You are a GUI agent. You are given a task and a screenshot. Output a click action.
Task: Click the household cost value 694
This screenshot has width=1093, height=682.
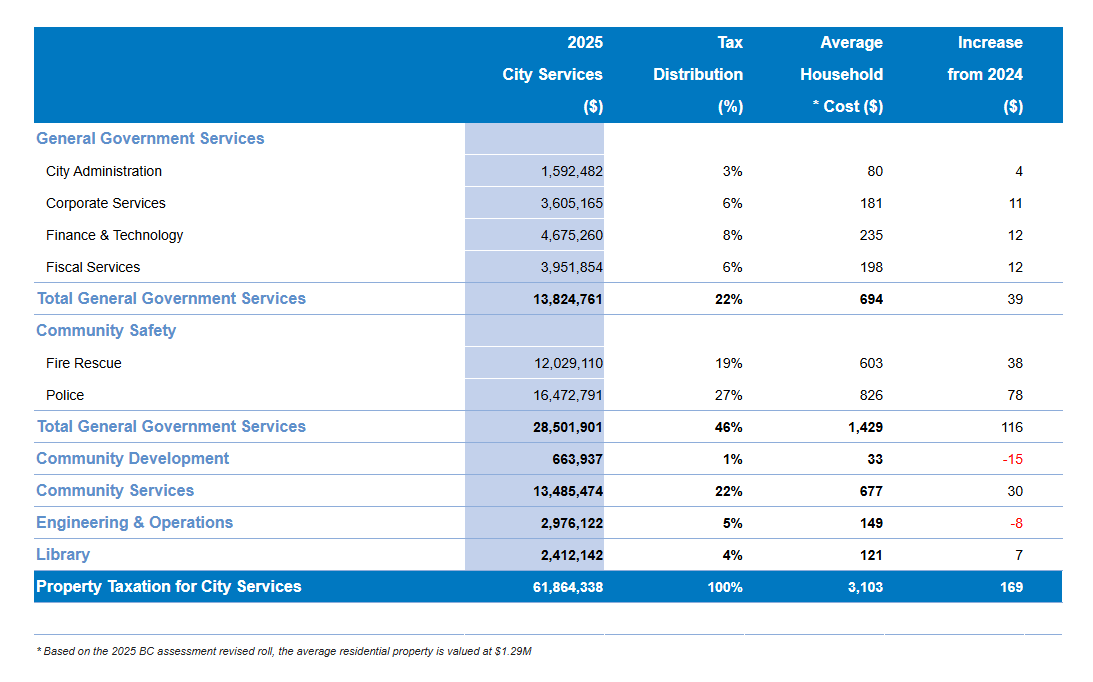tap(871, 300)
